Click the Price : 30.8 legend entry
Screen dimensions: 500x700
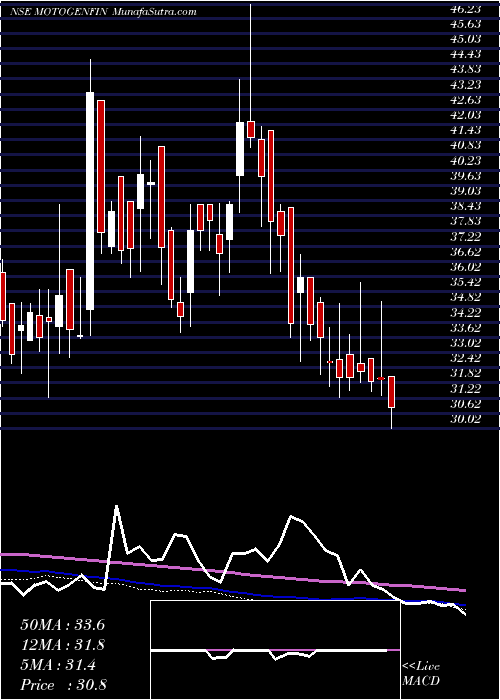[x=62, y=685]
